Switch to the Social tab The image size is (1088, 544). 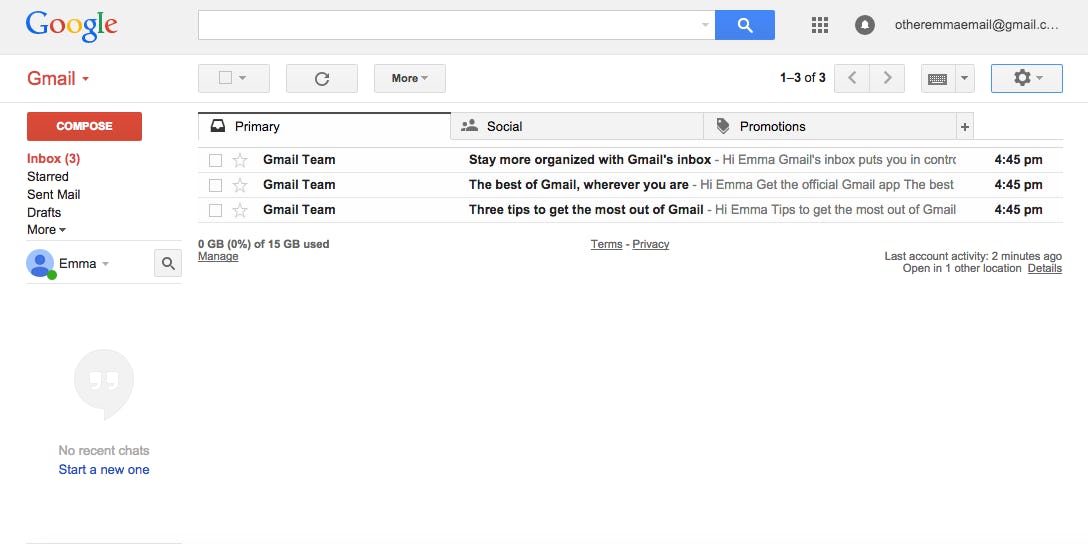click(504, 127)
